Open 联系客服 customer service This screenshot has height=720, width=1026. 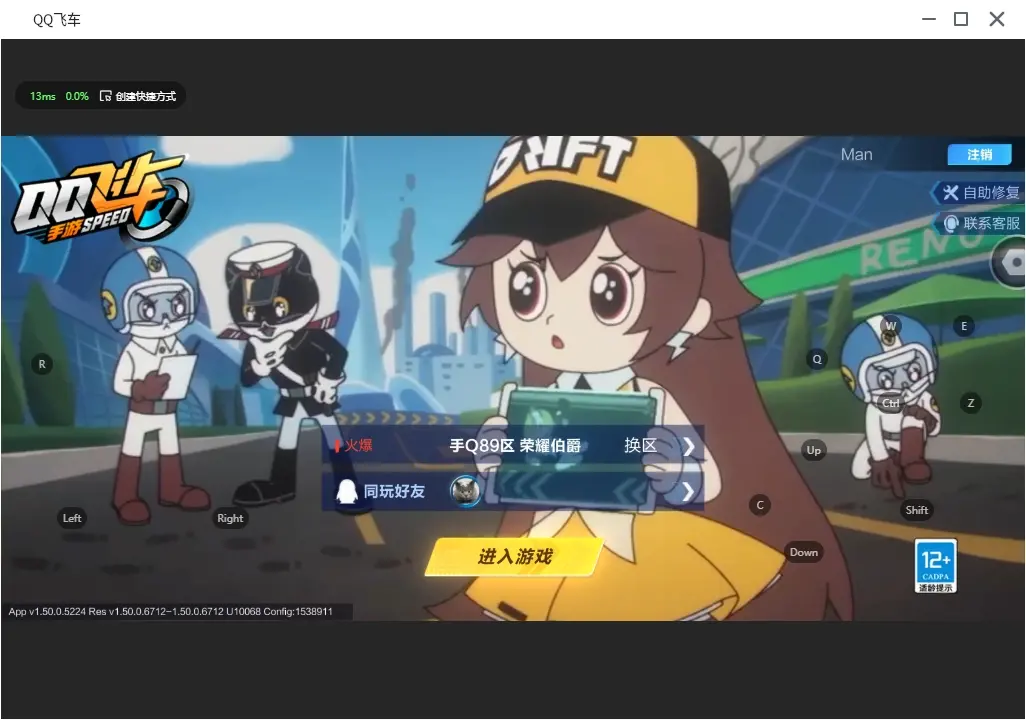980,224
